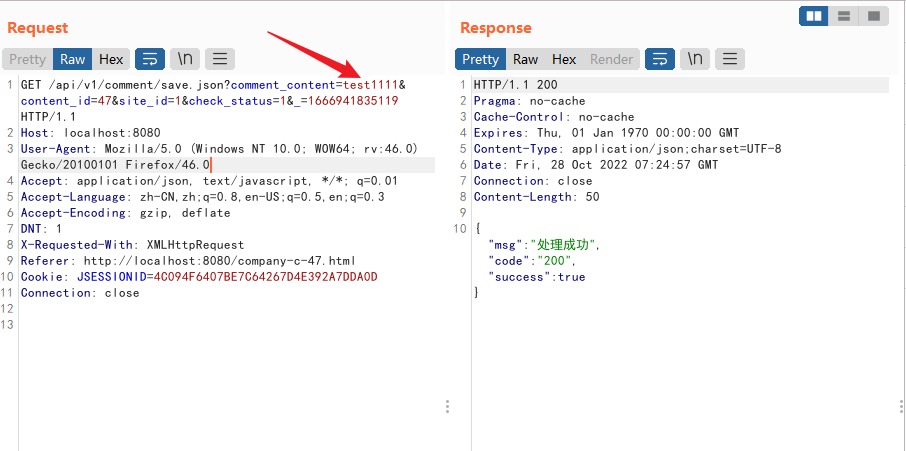
Task: Select the Pretty tab in Response panel
Action: click(x=480, y=59)
